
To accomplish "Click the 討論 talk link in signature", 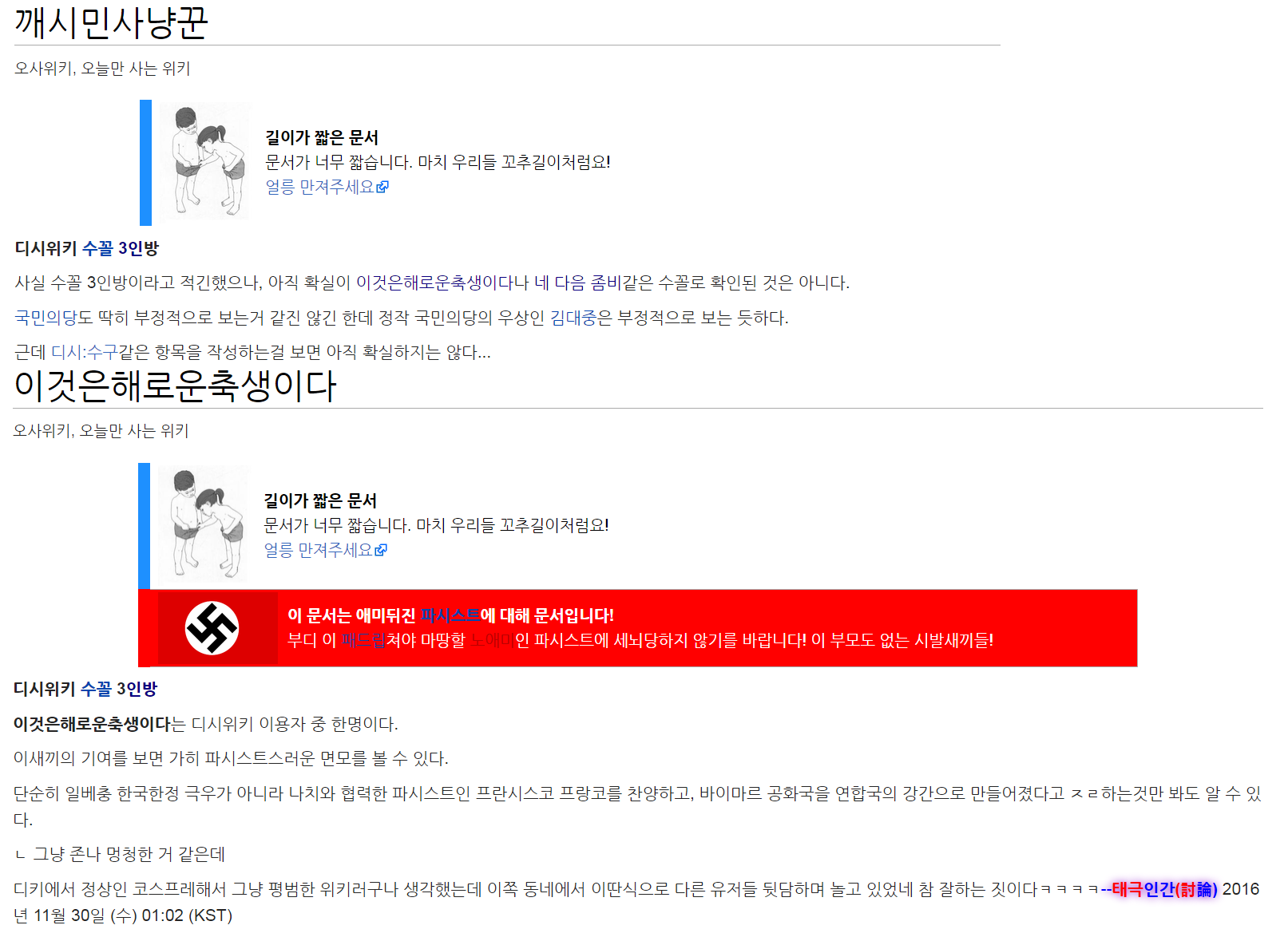I will (x=1196, y=889).
